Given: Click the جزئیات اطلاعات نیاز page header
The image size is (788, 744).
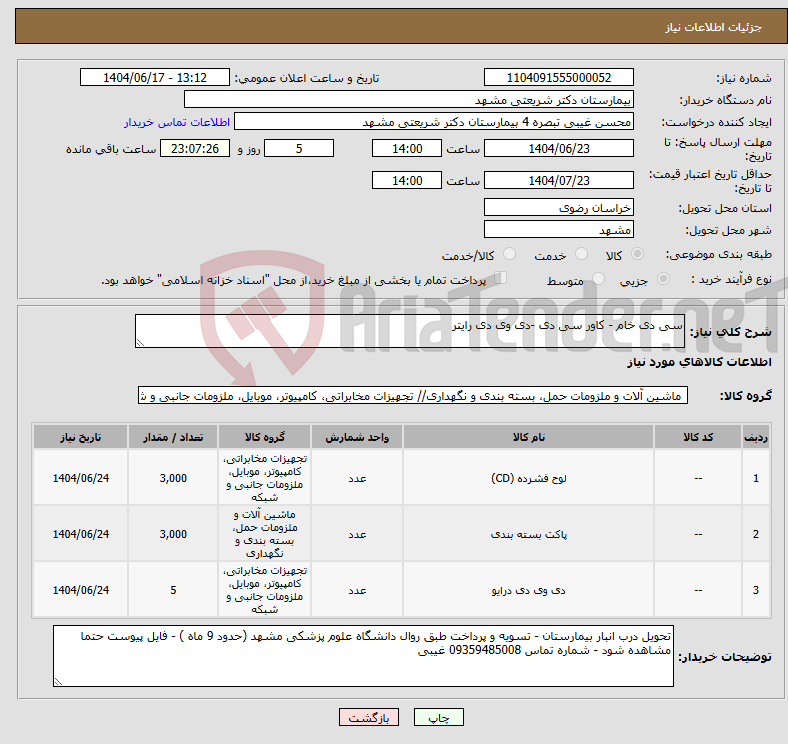Looking at the screenshot, I should pyautogui.click(x=714, y=27).
